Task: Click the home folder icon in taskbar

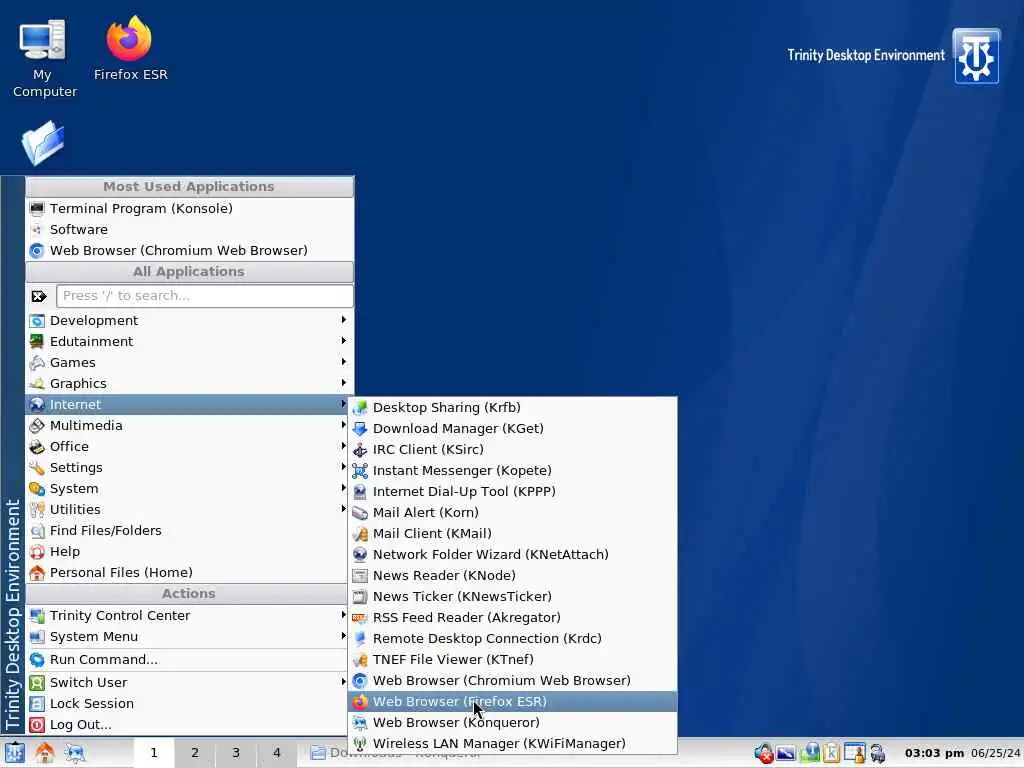Action: [44, 753]
